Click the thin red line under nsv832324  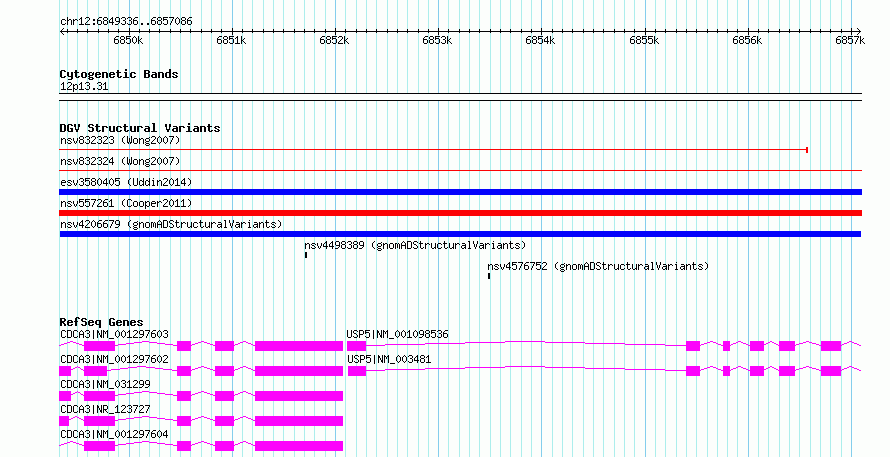[x=460, y=170]
